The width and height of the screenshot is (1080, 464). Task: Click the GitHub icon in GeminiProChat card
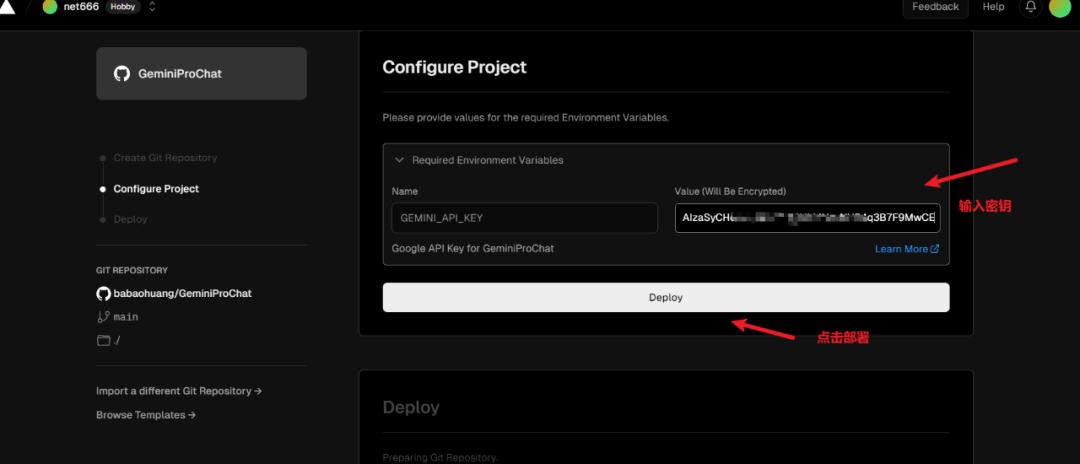click(122, 74)
